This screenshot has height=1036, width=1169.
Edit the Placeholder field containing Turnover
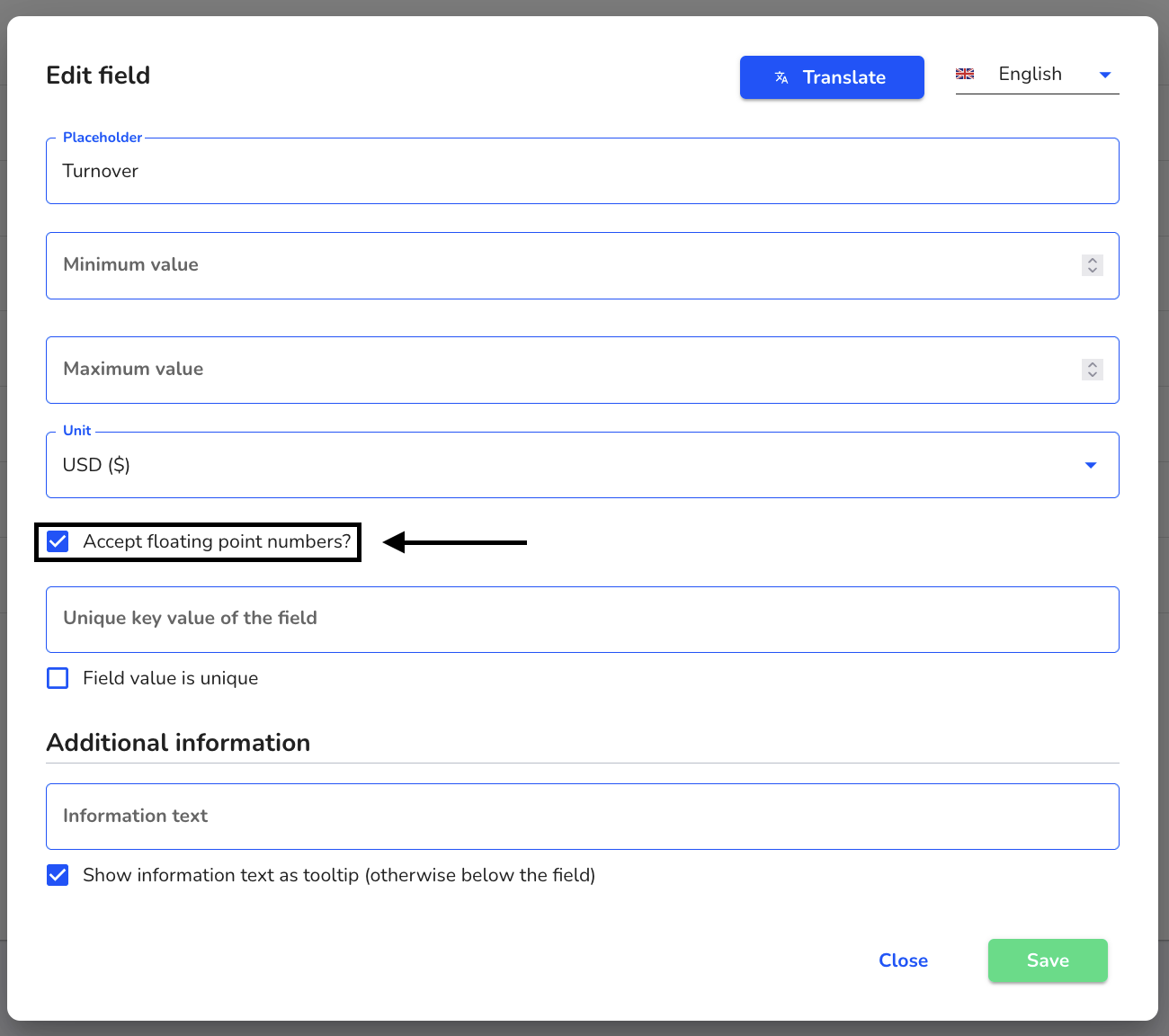click(x=583, y=171)
